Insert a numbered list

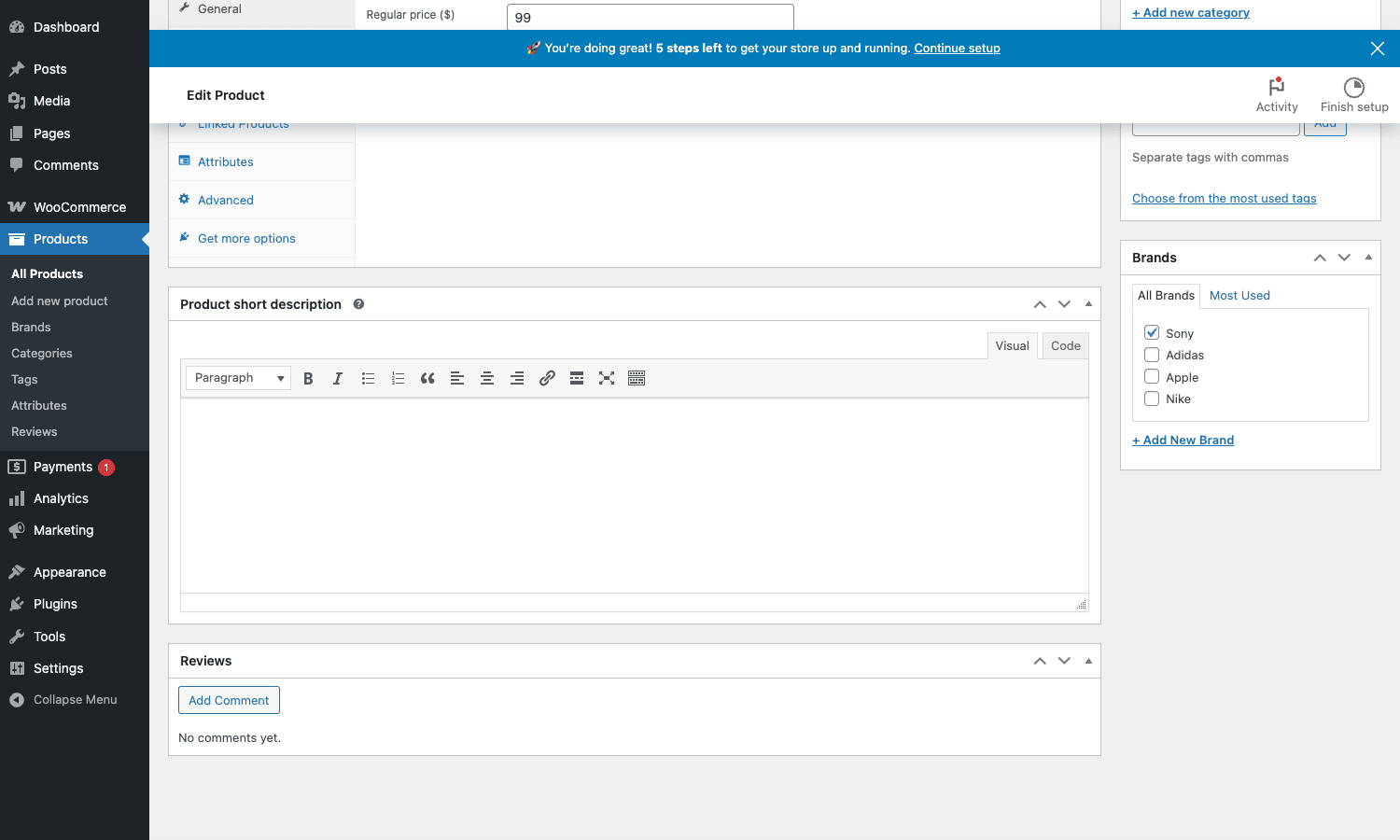398,378
